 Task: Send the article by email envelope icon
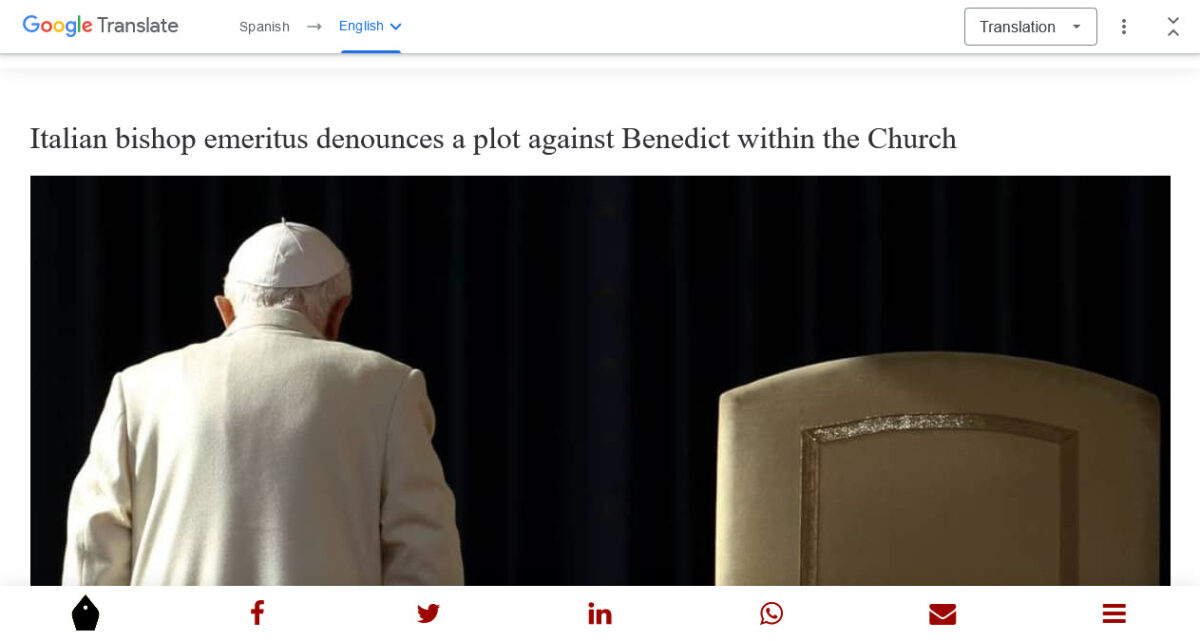click(942, 614)
